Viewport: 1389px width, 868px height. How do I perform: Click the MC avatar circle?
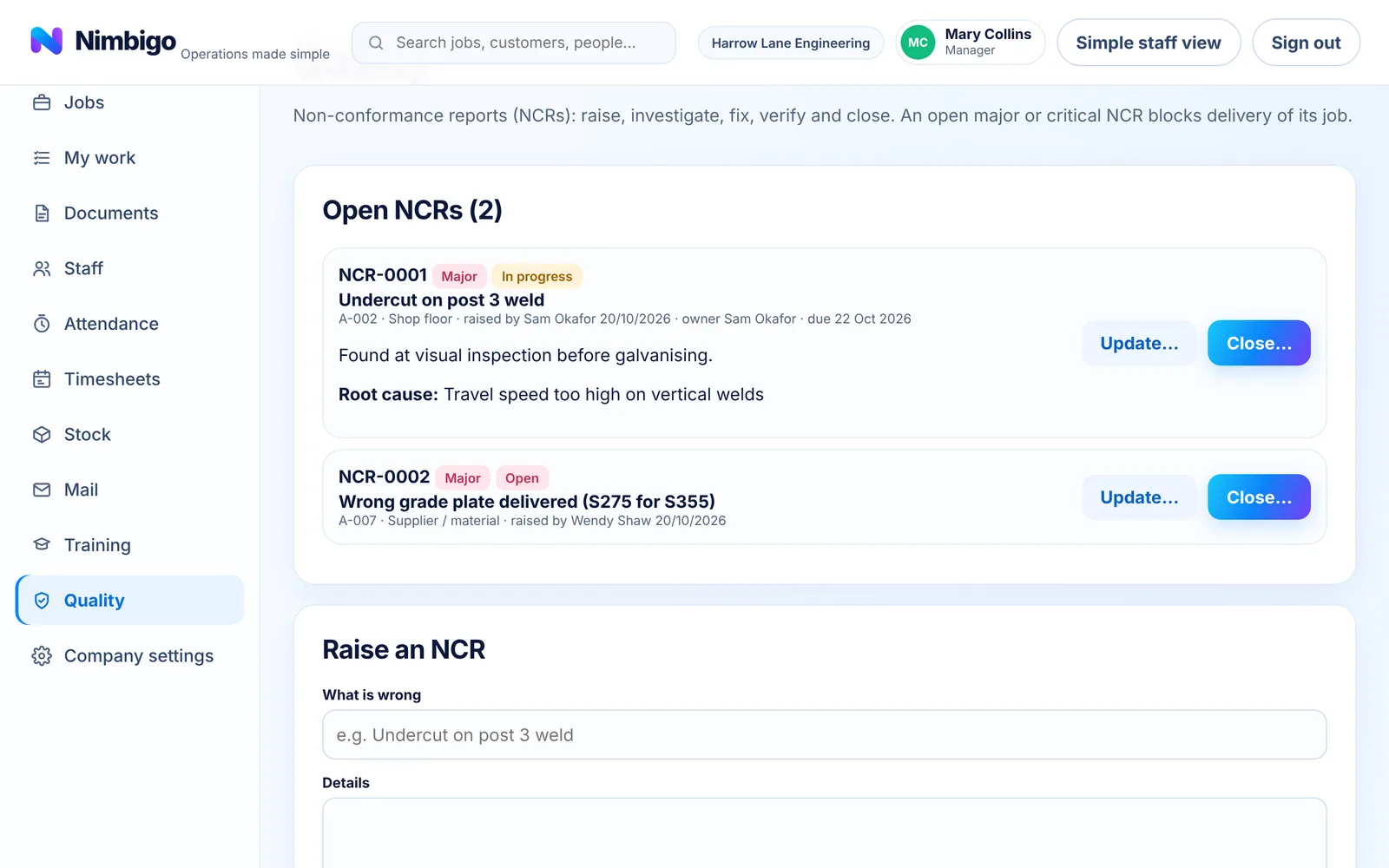click(x=918, y=43)
